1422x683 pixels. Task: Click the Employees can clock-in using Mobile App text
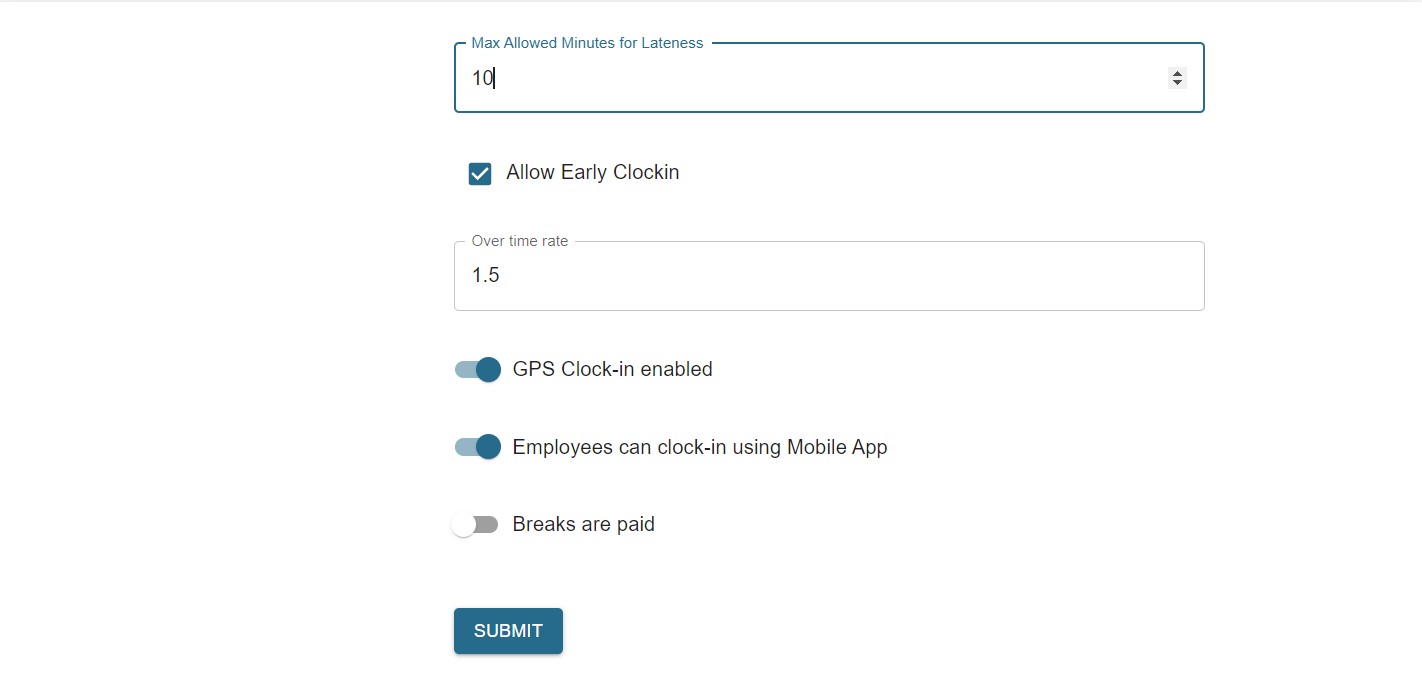click(x=699, y=447)
